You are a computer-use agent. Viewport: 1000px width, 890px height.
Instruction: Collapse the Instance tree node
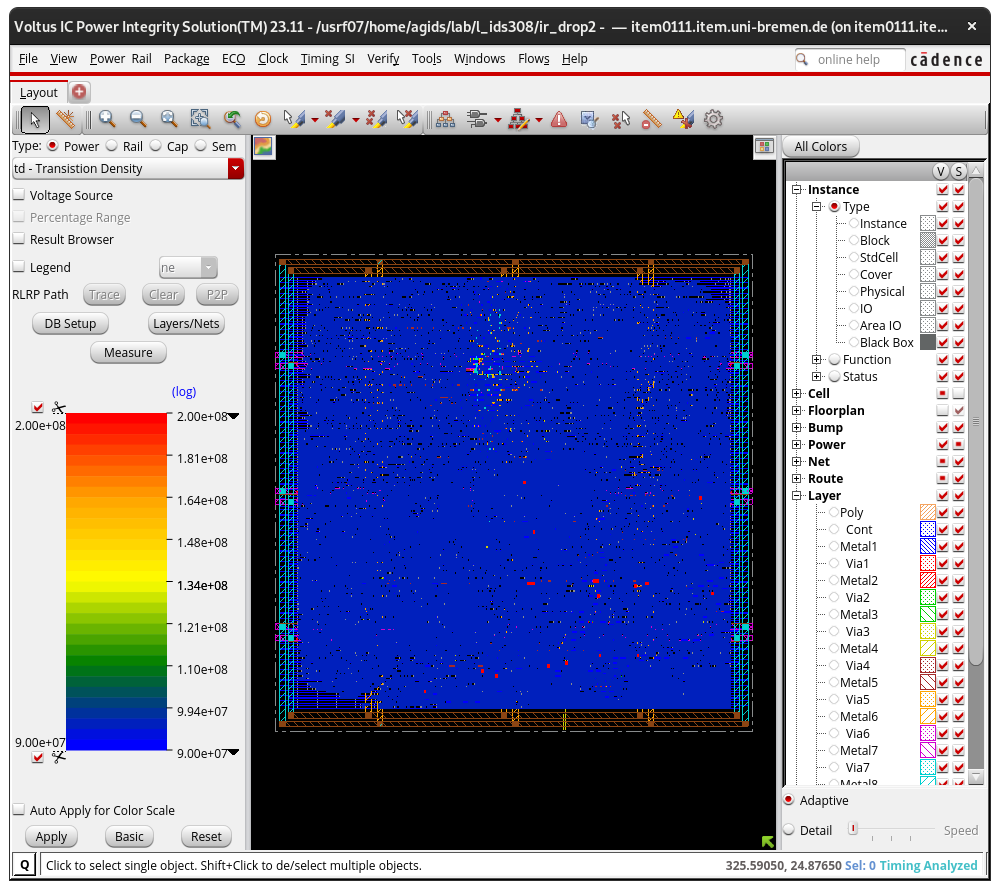click(x=797, y=190)
